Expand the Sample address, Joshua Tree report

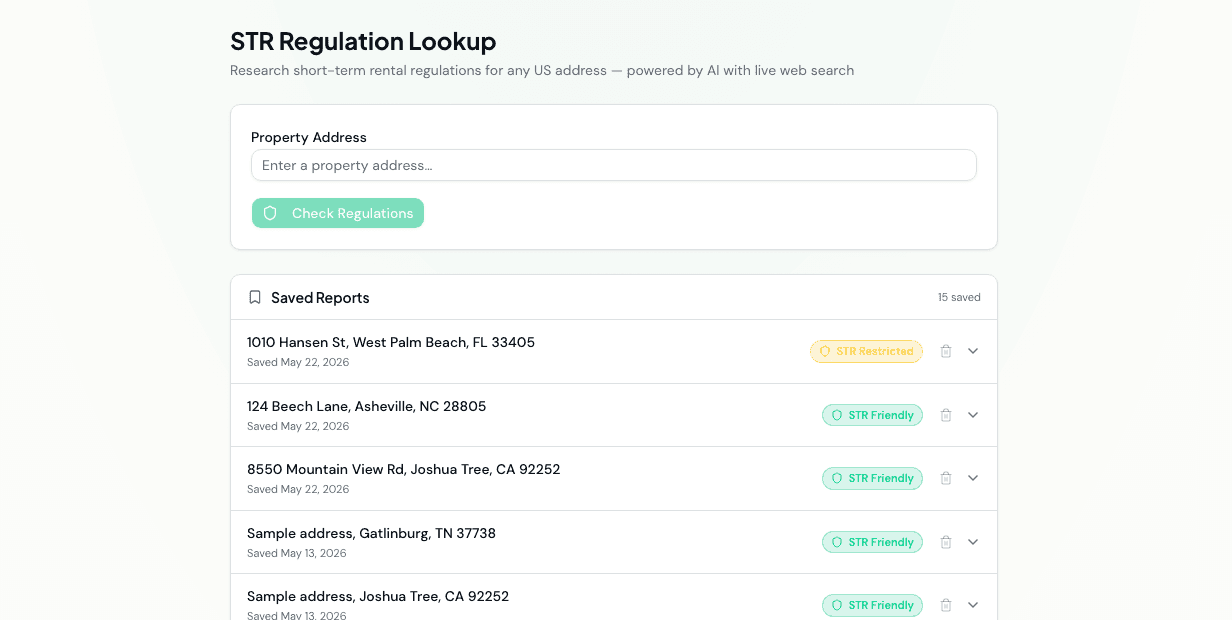973,605
